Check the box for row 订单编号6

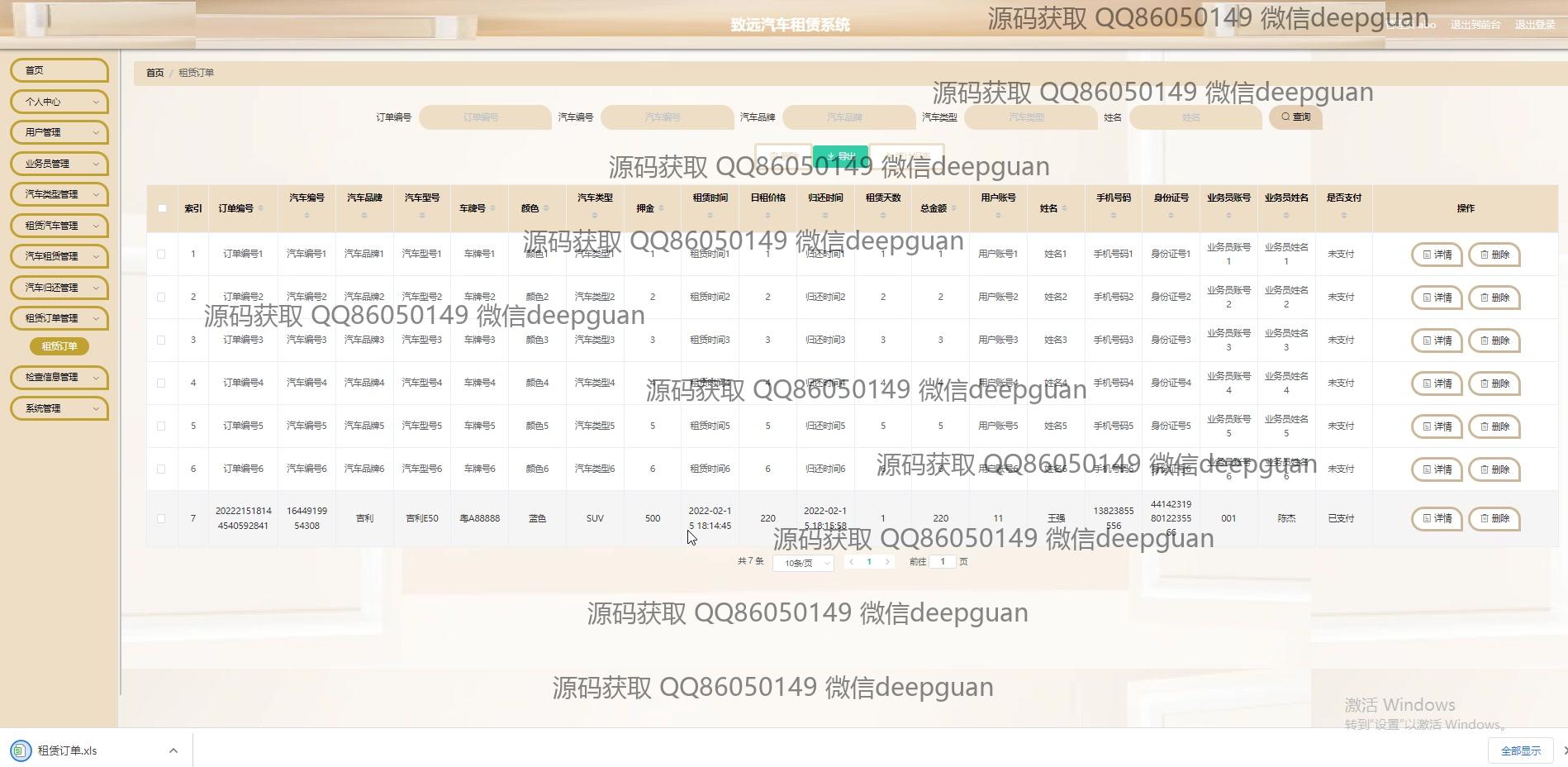pyautogui.click(x=161, y=469)
